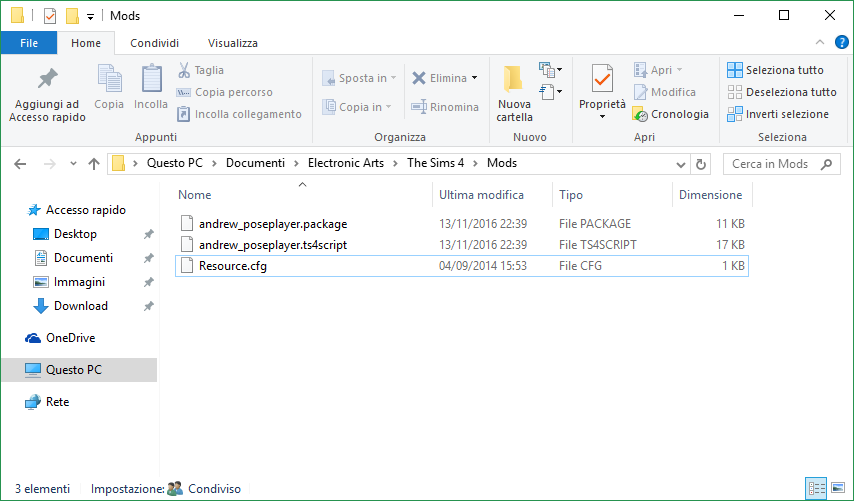This screenshot has height=501, width=854.
Task: Refresh the Mods folder
Action: click(x=701, y=164)
